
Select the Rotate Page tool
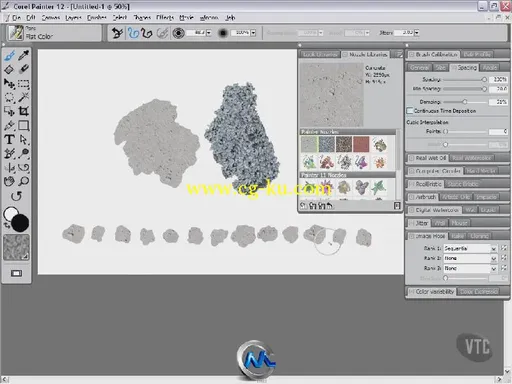pyautogui.click(x=16, y=196)
